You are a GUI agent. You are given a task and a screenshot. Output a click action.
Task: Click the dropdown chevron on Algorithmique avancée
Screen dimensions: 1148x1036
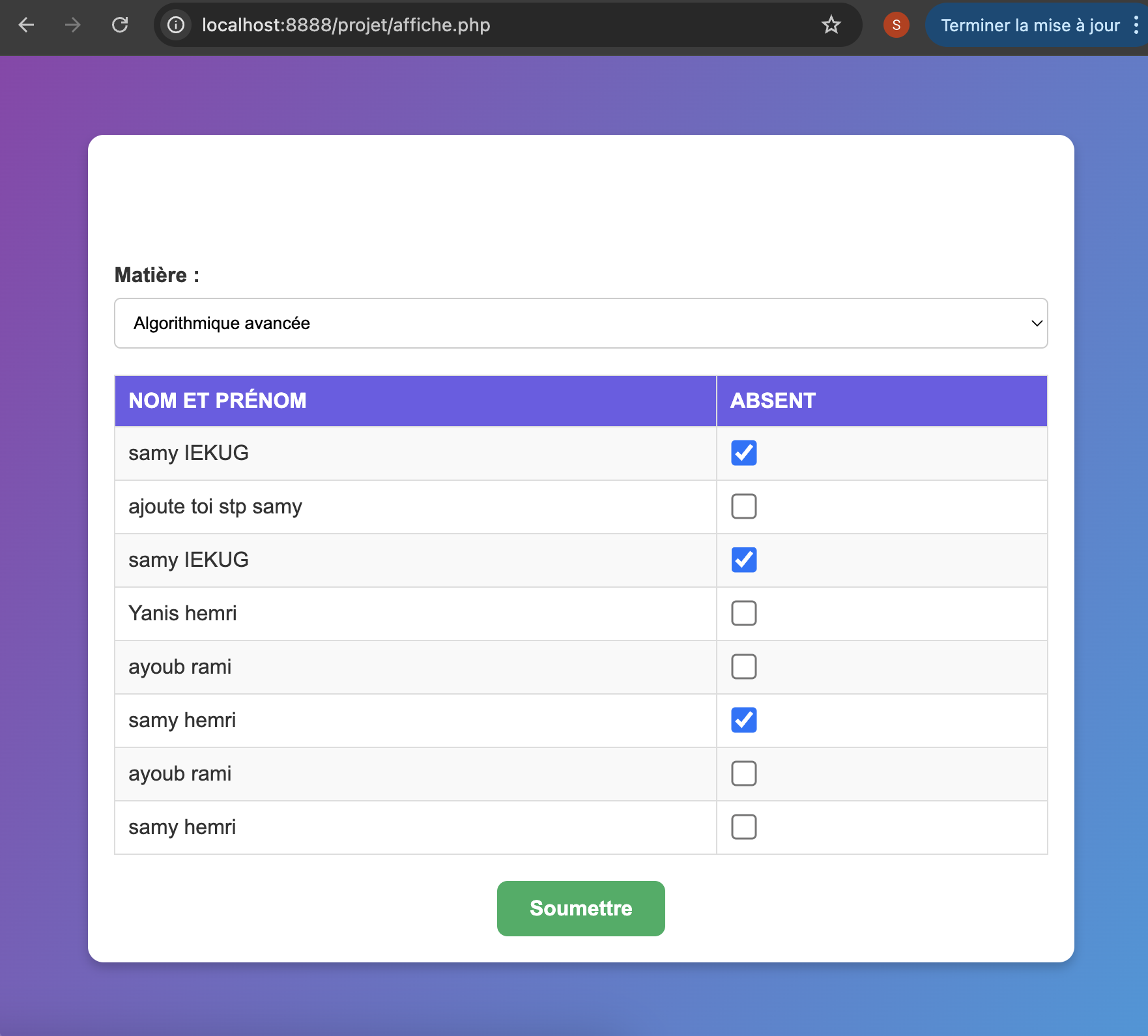[x=1037, y=323]
